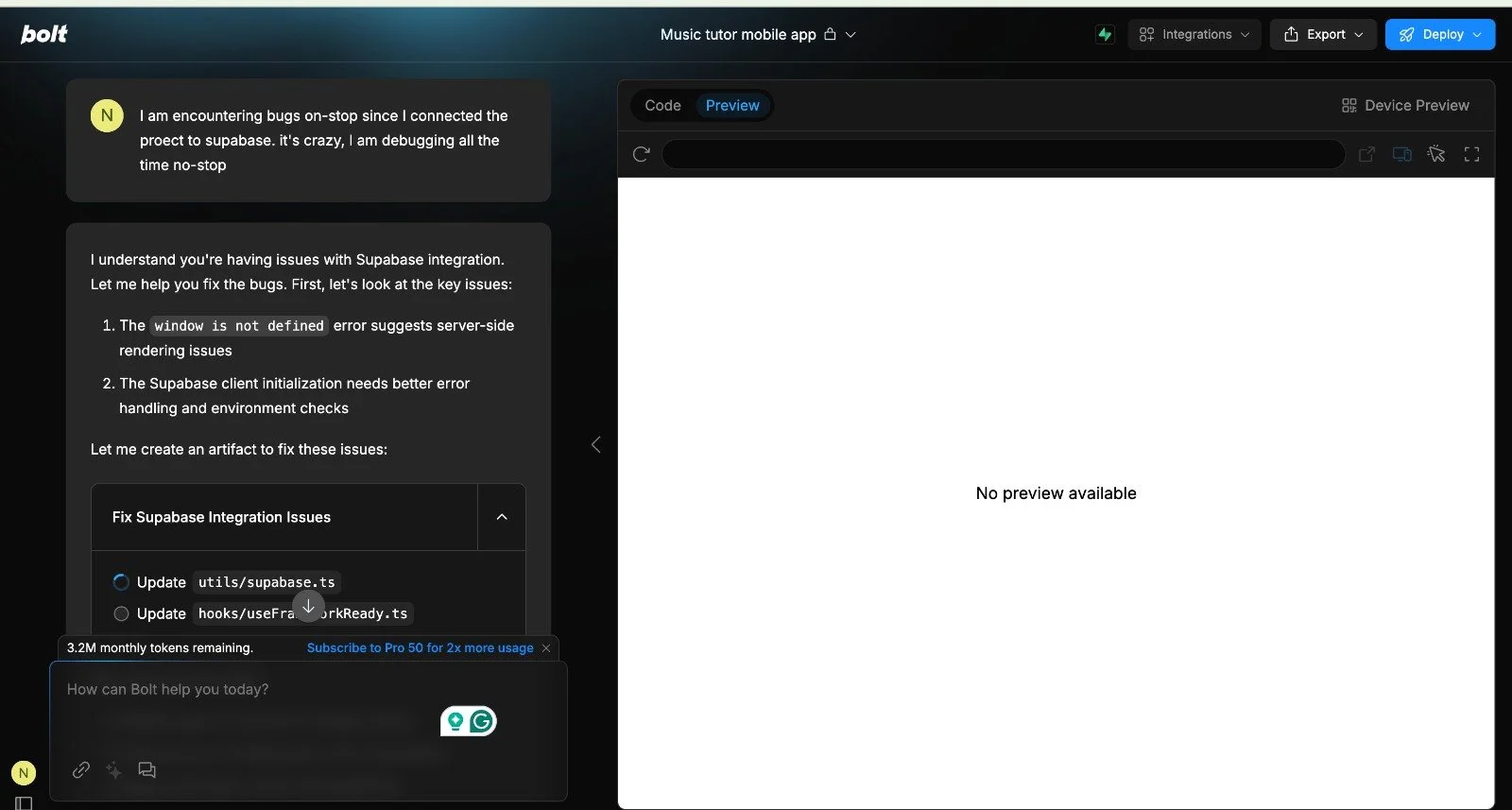This screenshot has width=1512, height=810.
Task: Click the enhance prompt sparkle icon
Action: tap(114, 769)
